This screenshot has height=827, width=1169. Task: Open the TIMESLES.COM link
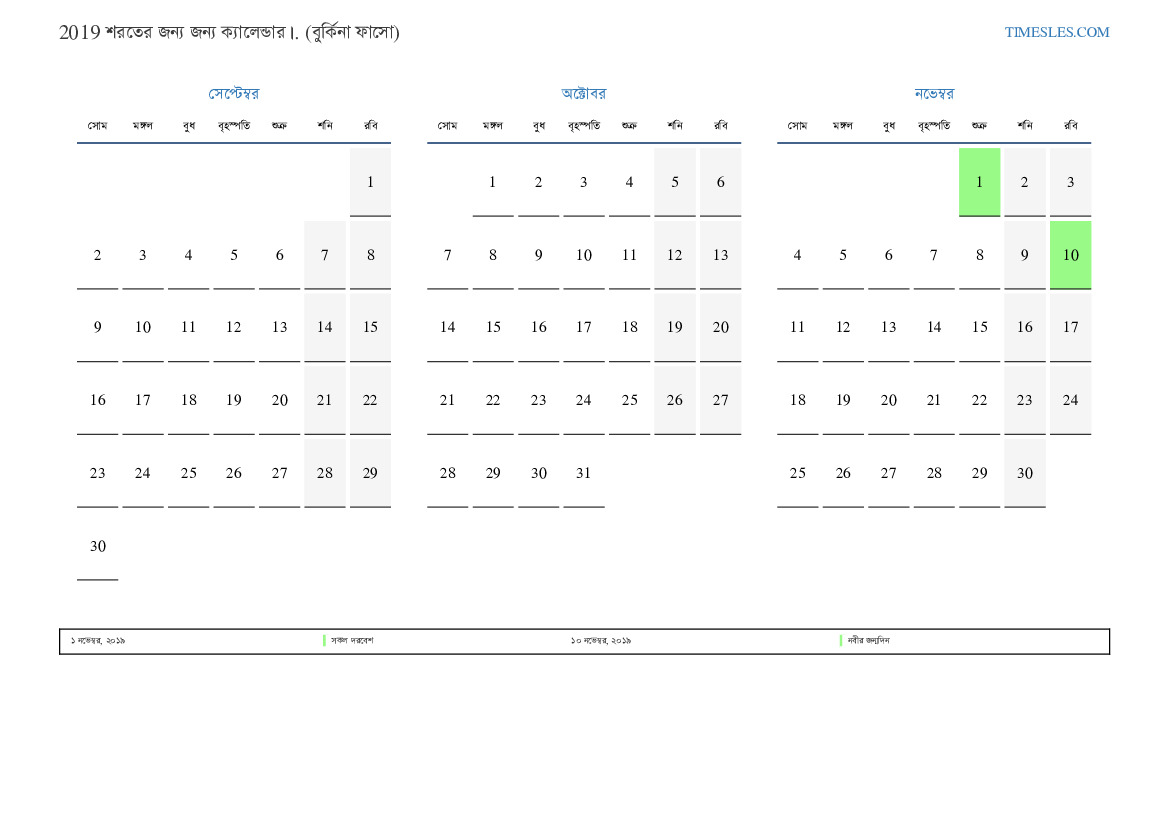tap(1056, 32)
